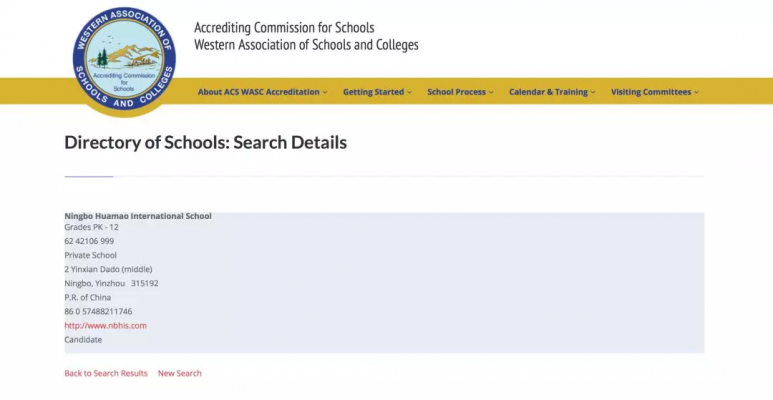Click Western Association of Schools and Colleges text
773x400 pixels.
pos(306,45)
